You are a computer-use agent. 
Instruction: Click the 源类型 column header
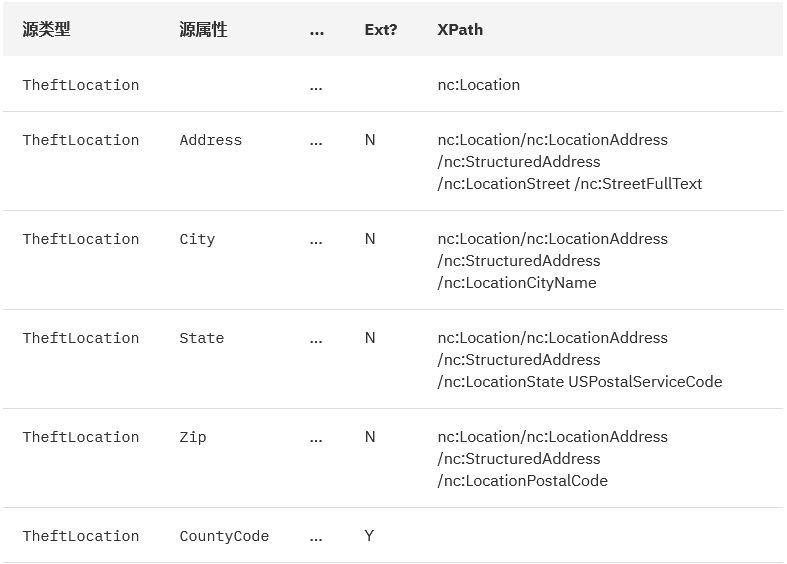[x=46, y=30]
